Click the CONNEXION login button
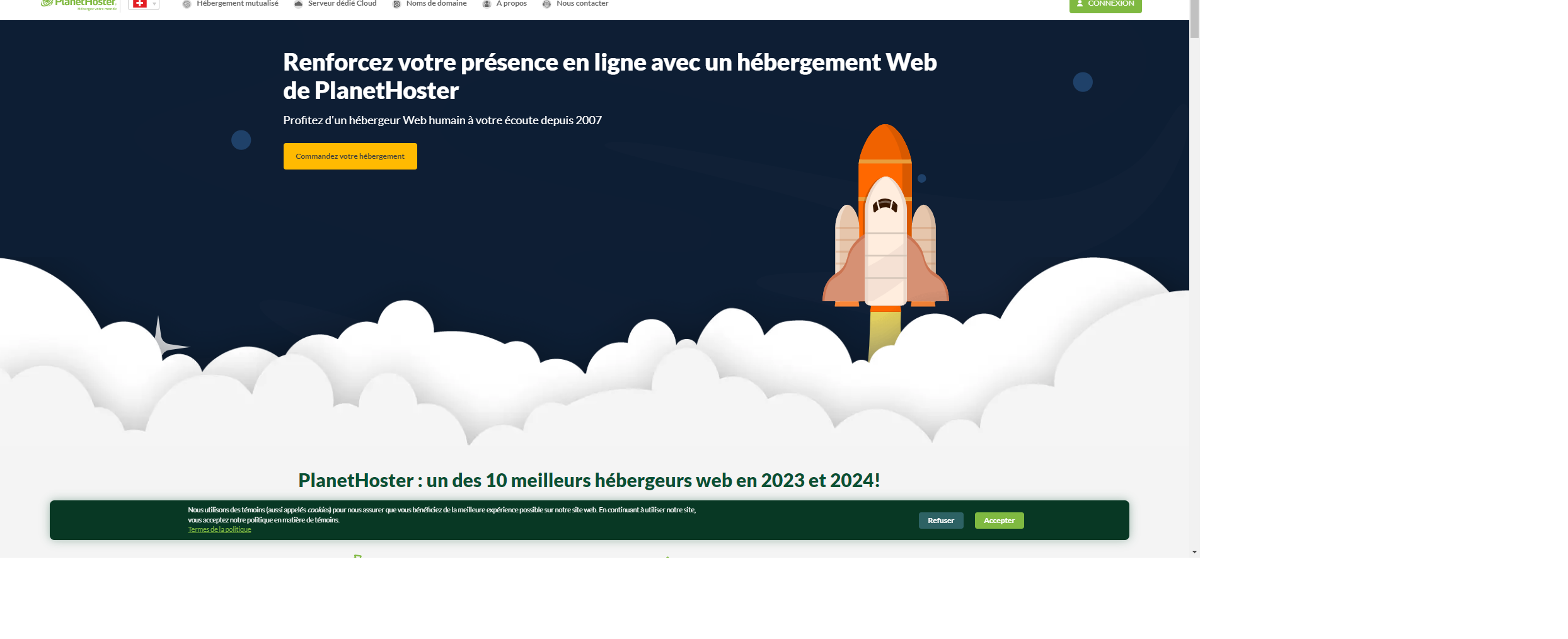The image size is (1568, 639). coord(1105,5)
